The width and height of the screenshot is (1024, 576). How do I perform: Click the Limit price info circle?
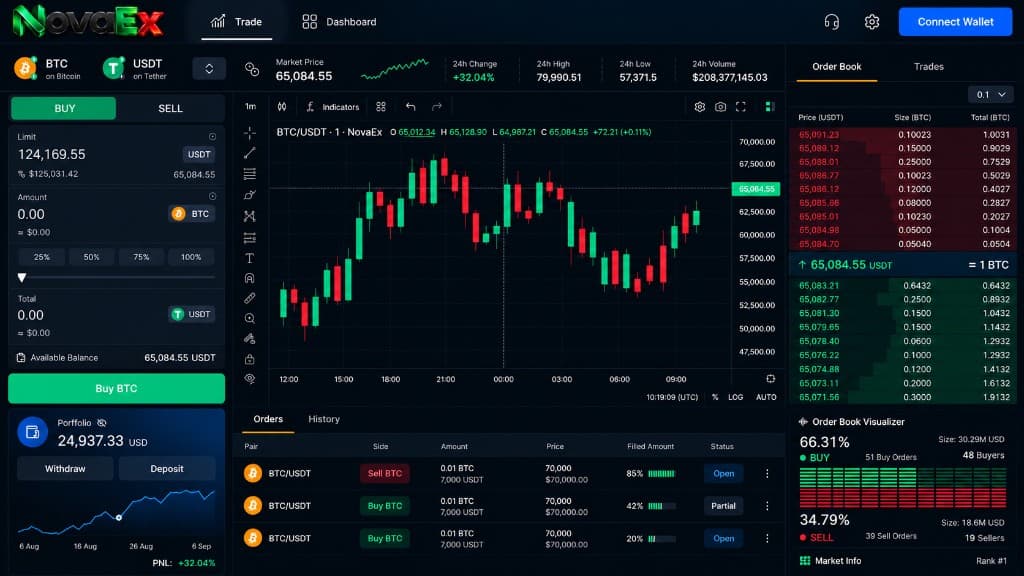pos(212,136)
